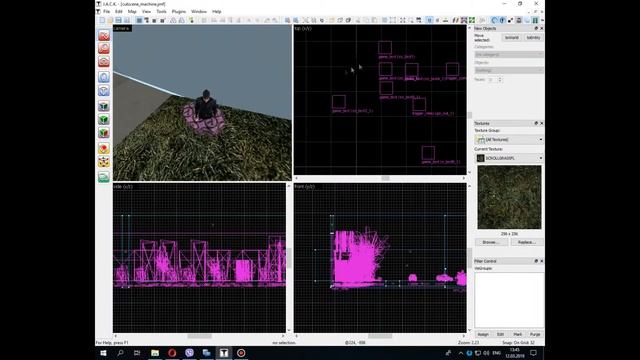Select the Block creation tool
This screenshot has height=360, width=640.
[104, 91]
